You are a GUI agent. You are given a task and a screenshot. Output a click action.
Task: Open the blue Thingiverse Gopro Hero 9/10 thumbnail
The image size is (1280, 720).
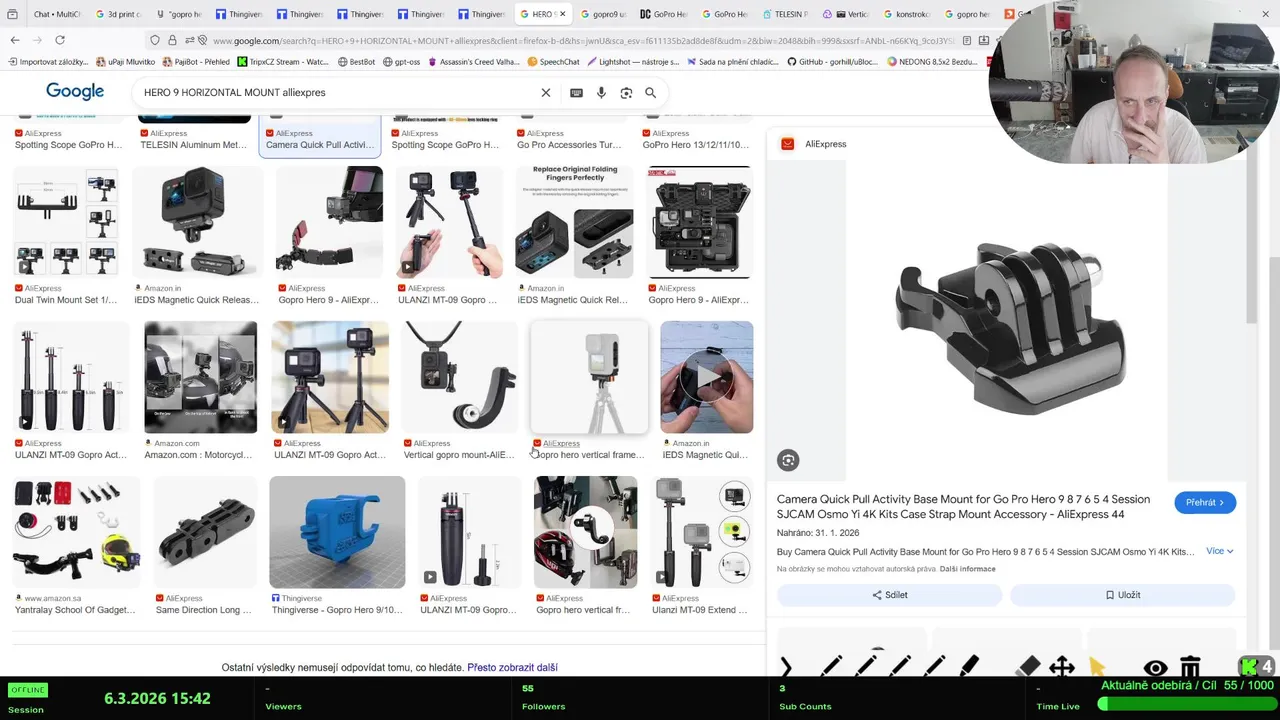337,532
